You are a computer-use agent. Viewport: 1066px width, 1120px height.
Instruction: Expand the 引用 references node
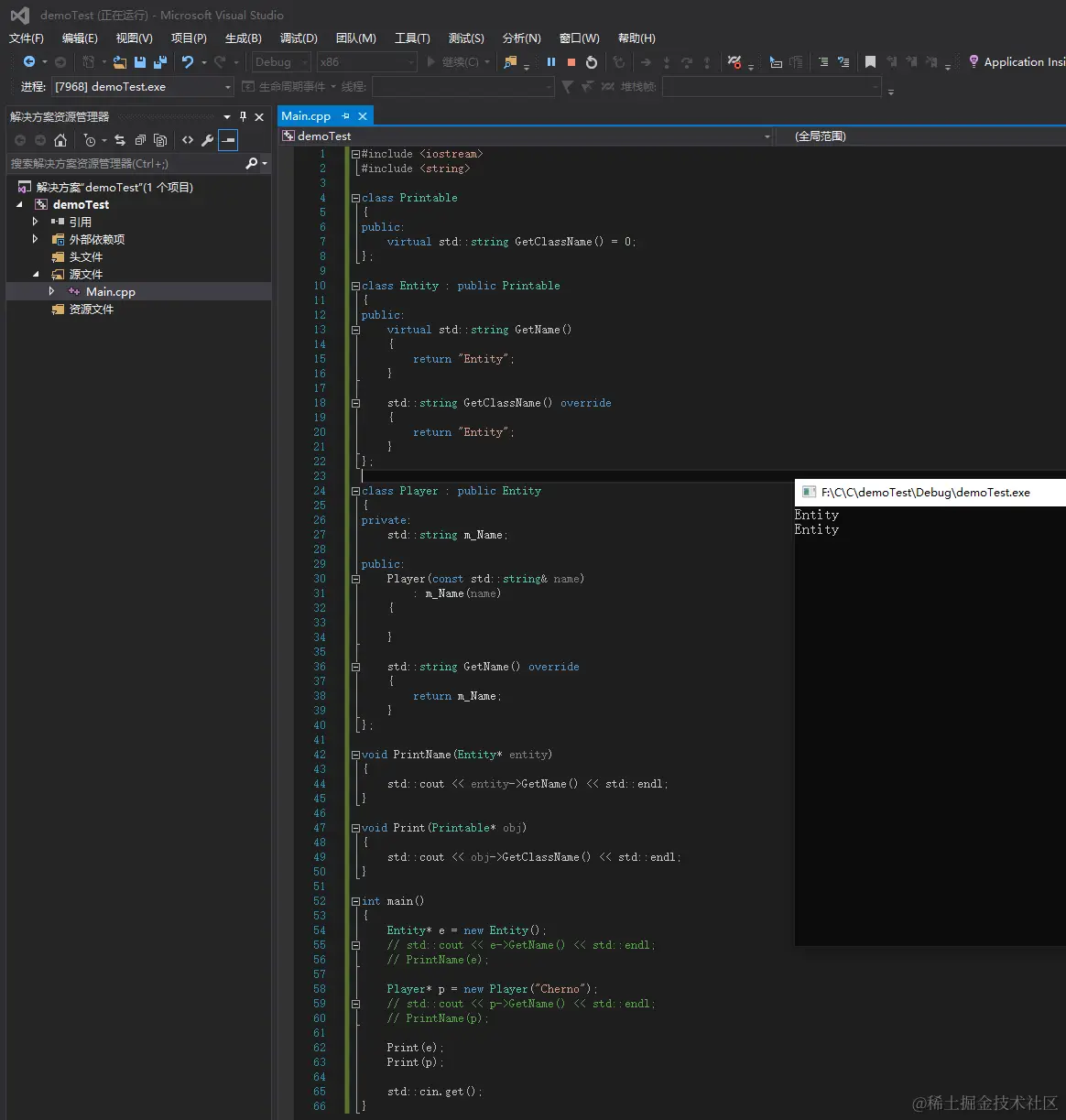tap(36, 222)
